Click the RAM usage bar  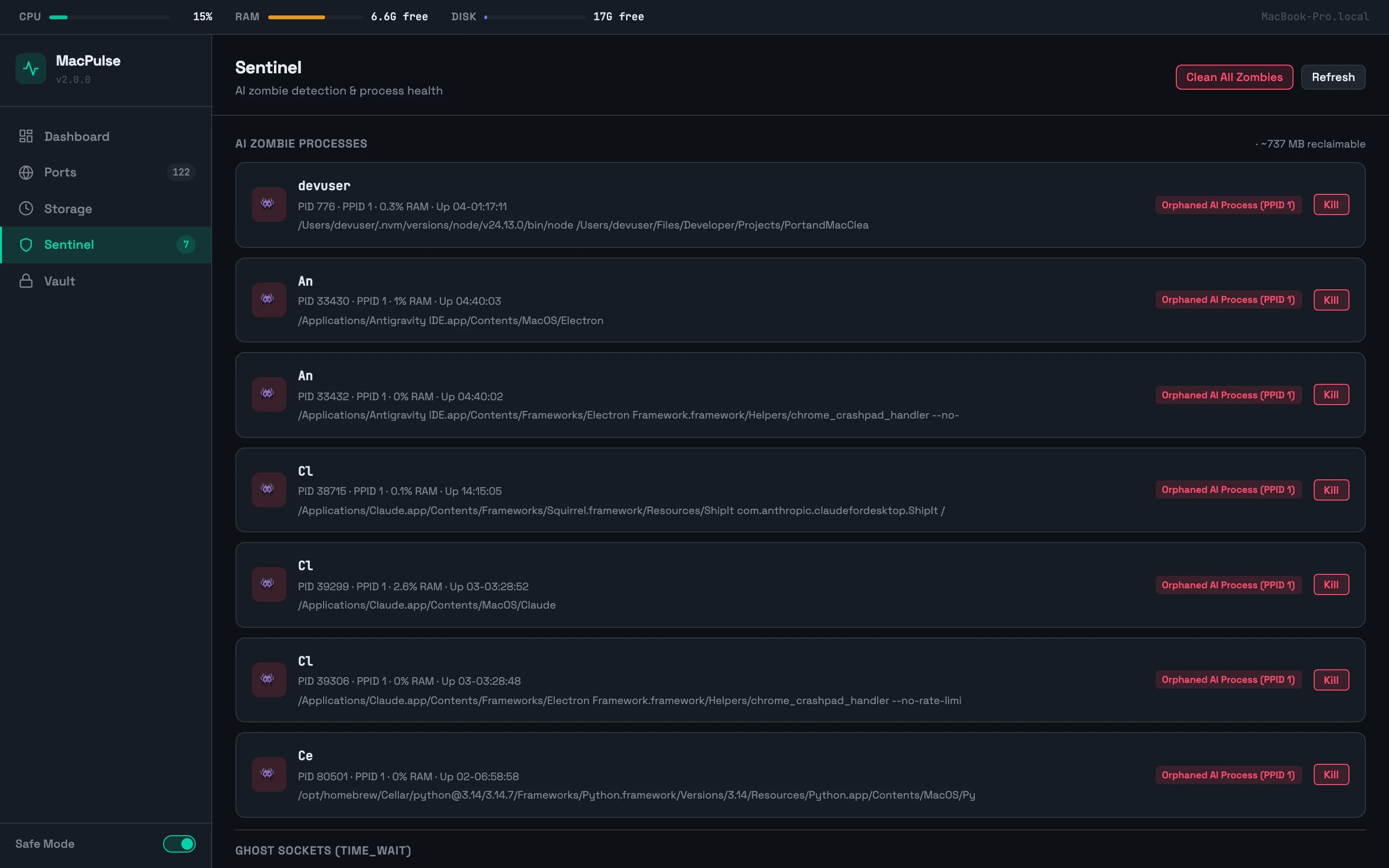[315, 17]
